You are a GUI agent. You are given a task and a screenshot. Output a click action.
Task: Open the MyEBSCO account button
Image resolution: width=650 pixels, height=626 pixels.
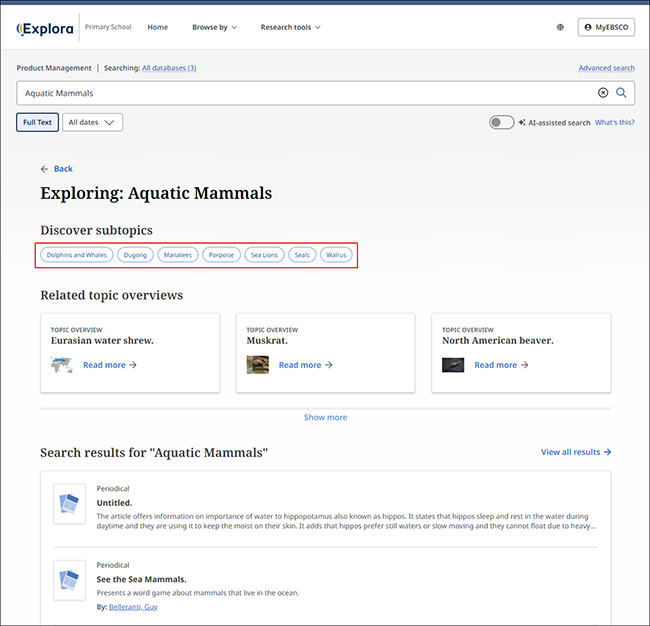[x=606, y=27]
